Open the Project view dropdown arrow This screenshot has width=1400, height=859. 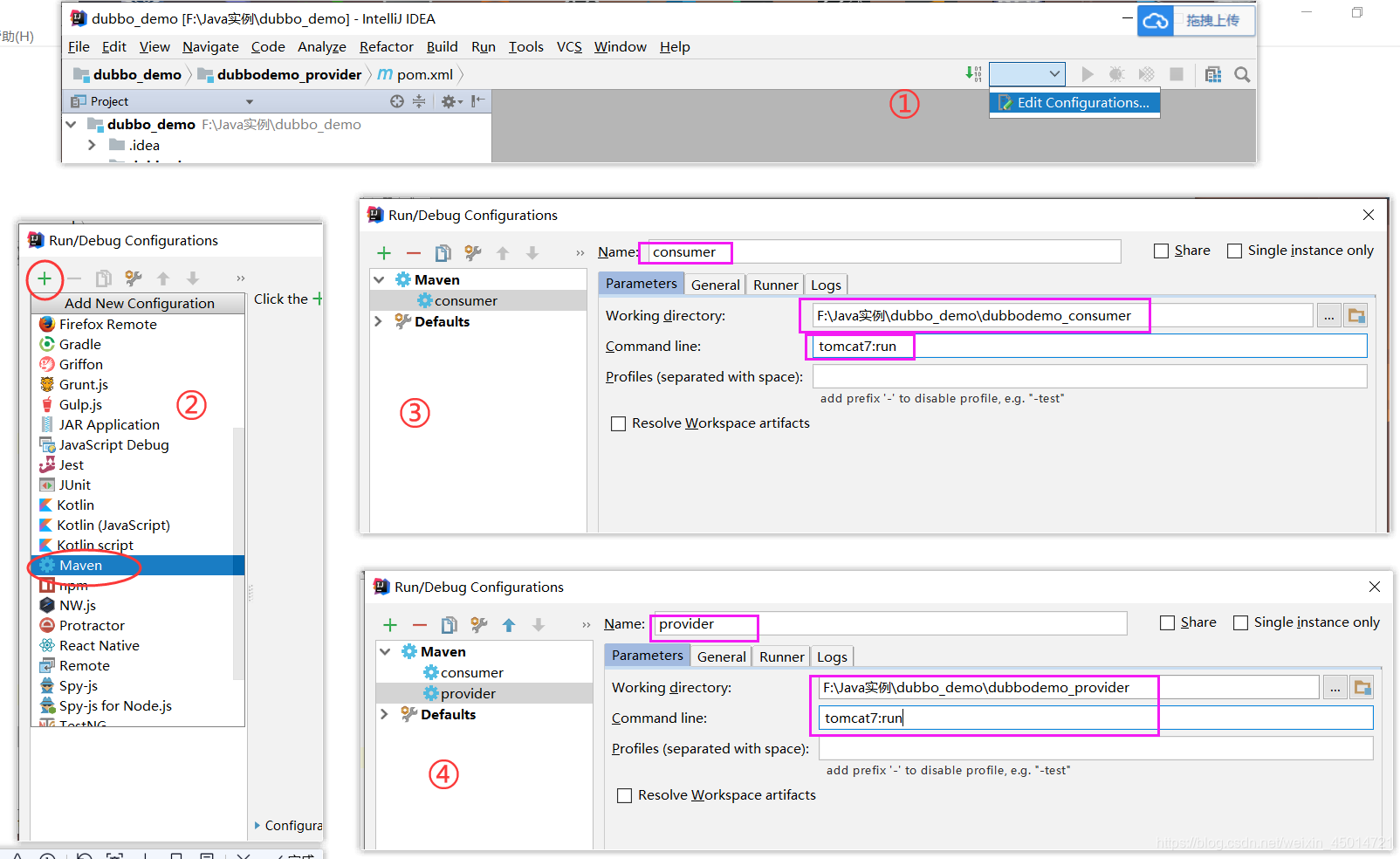point(250,102)
